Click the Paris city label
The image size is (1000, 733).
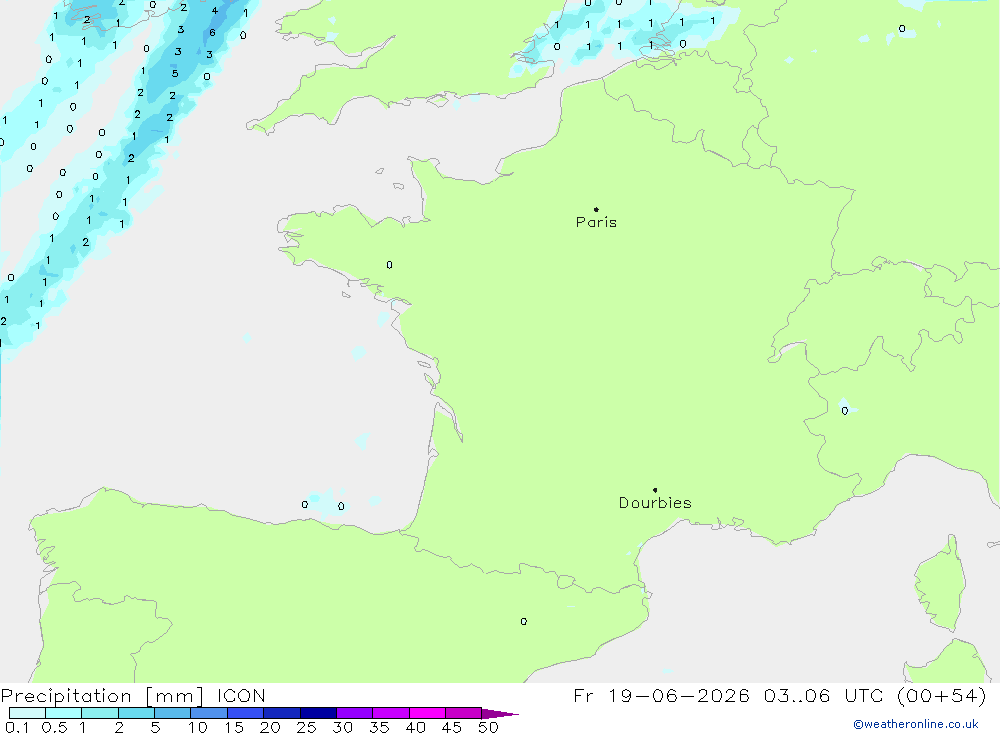pos(596,222)
